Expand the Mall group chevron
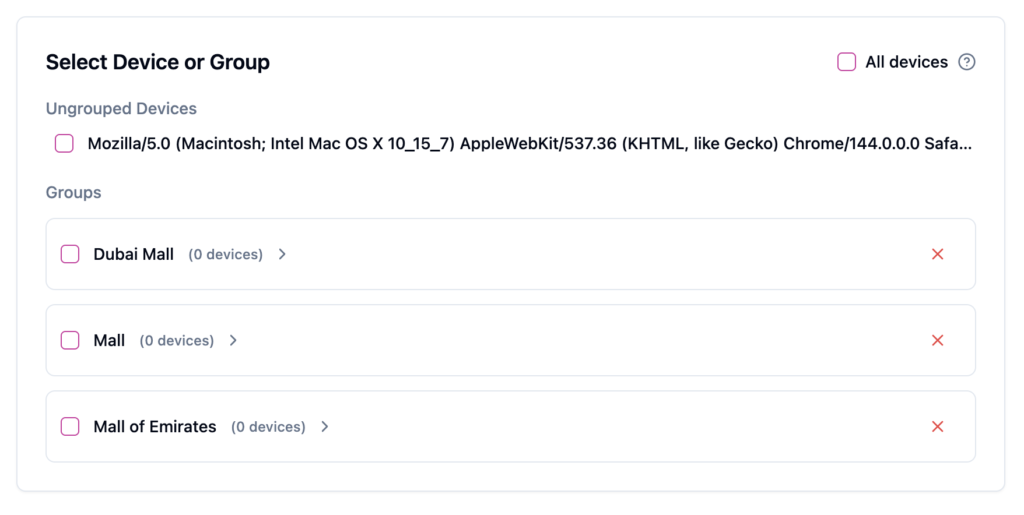The image size is (1024, 515). pyautogui.click(x=233, y=340)
